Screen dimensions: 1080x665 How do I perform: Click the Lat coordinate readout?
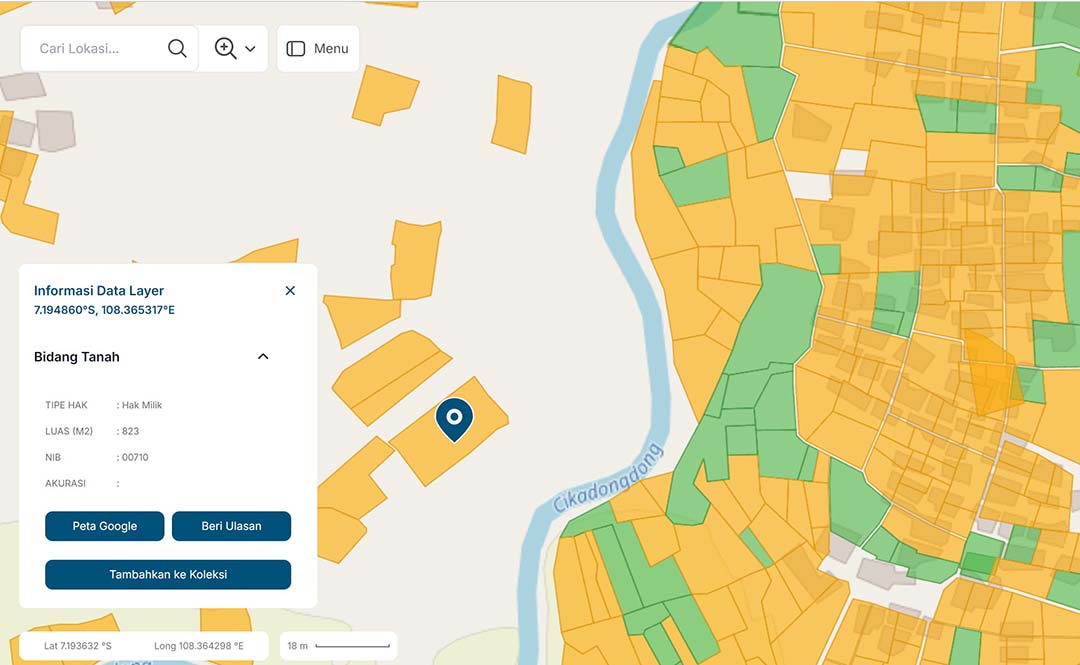coord(78,646)
